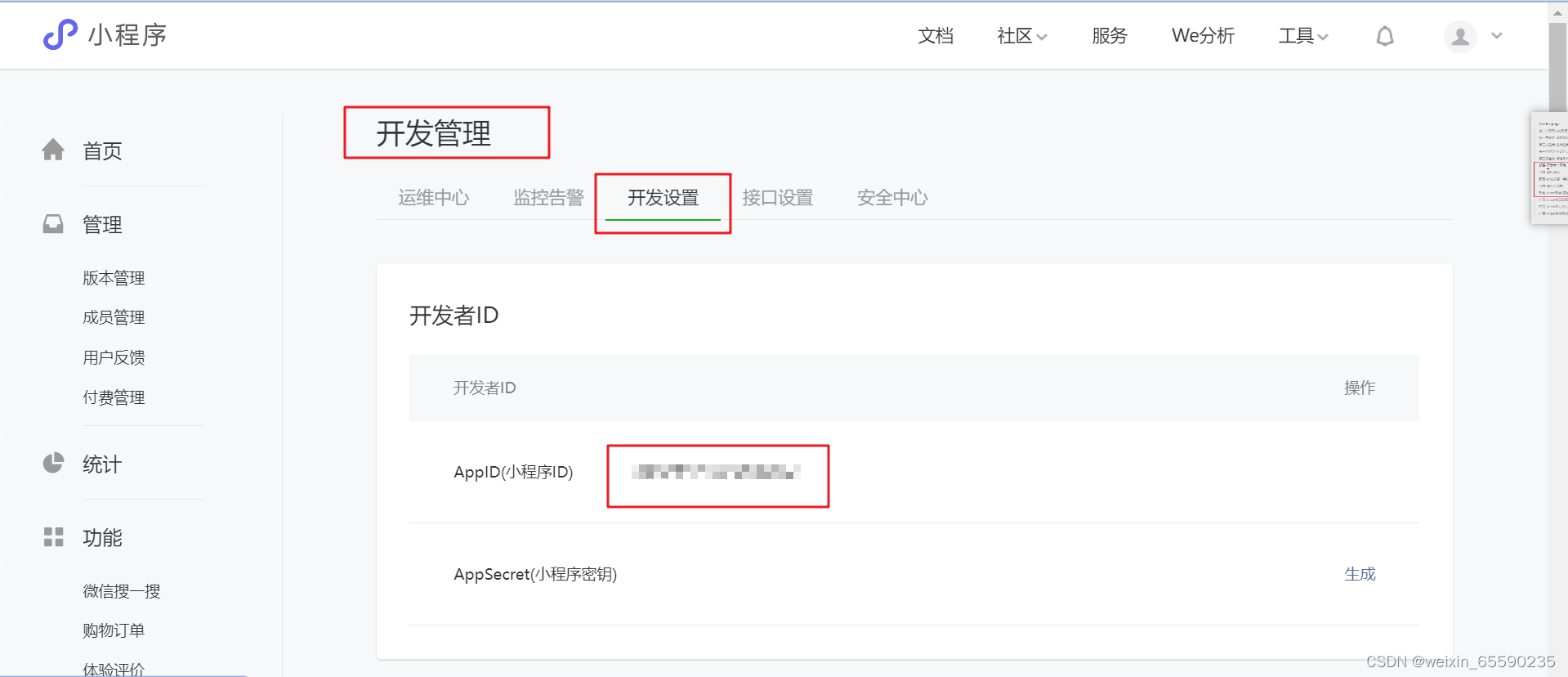1568x677 pixels.
Task: Click the 开发管理 page title
Action: tap(434, 133)
